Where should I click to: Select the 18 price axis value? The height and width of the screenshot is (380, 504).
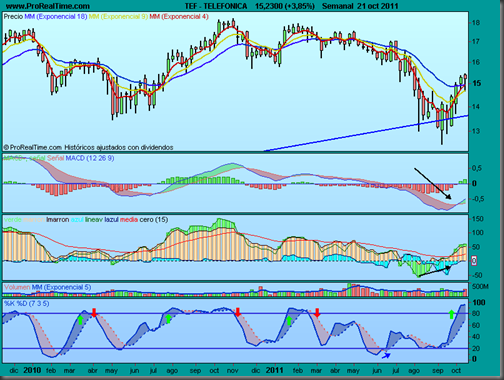click(476, 23)
